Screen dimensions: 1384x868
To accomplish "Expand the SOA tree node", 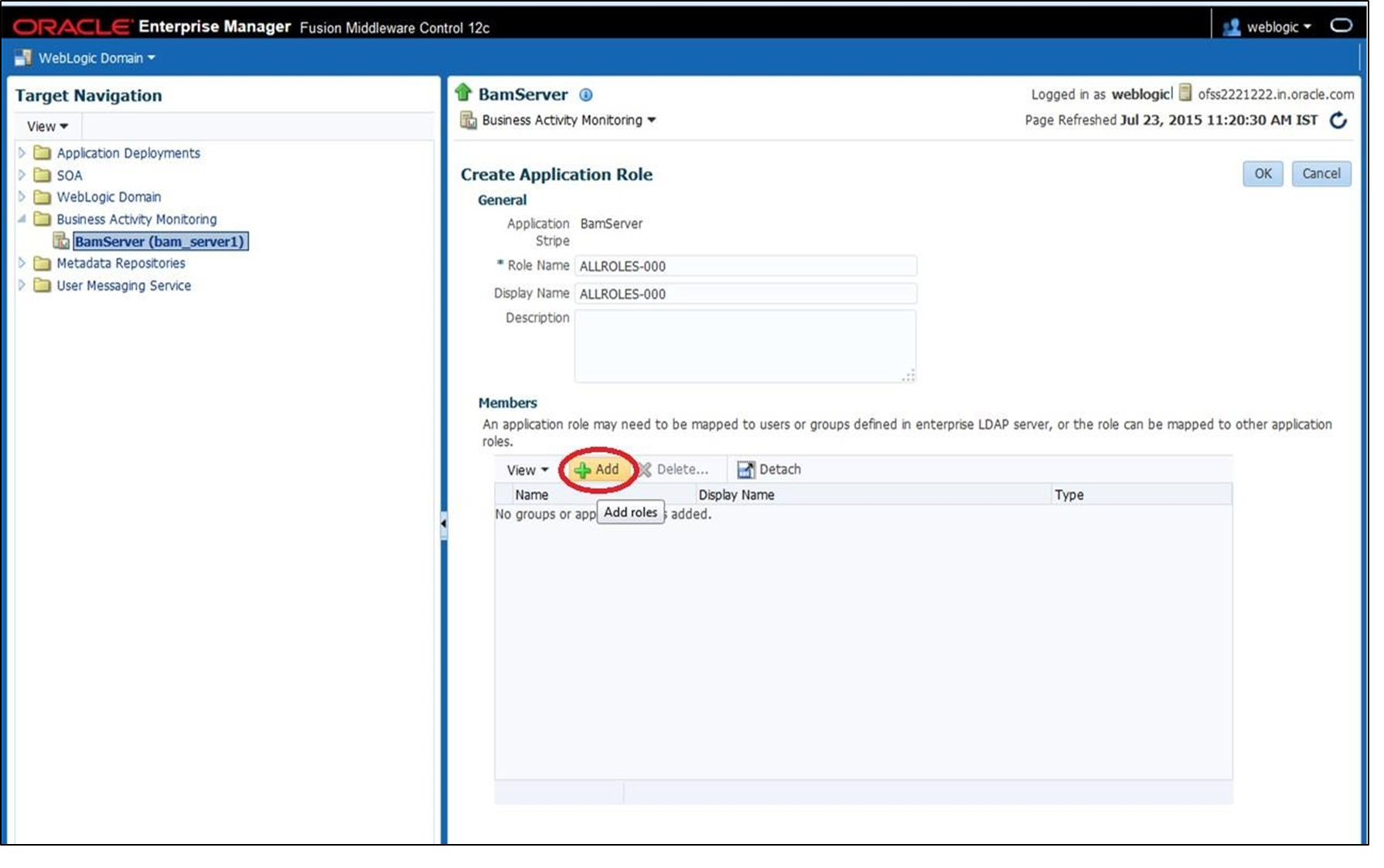I will click(x=22, y=175).
